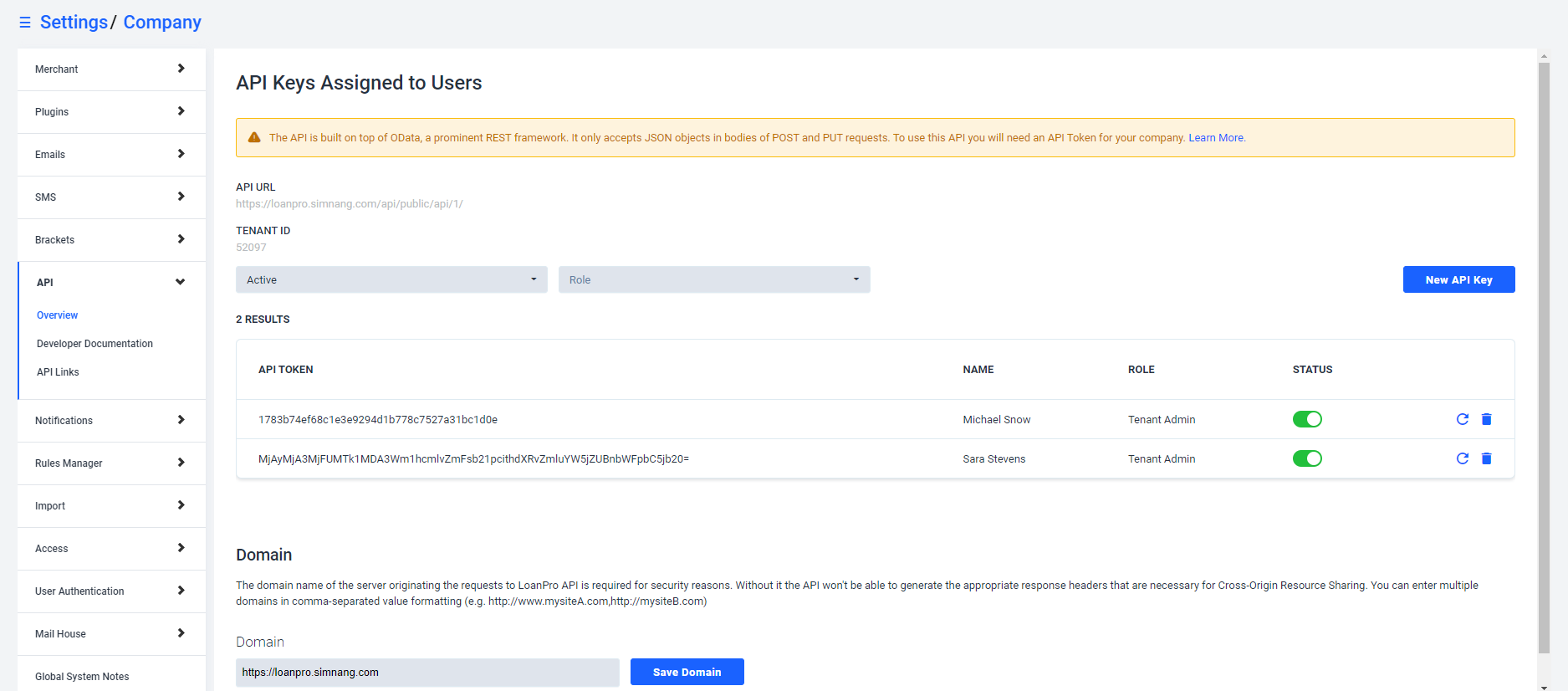Image resolution: width=1568 pixels, height=691 pixels.
Task: Open the Active status filter dropdown
Action: 391,279
